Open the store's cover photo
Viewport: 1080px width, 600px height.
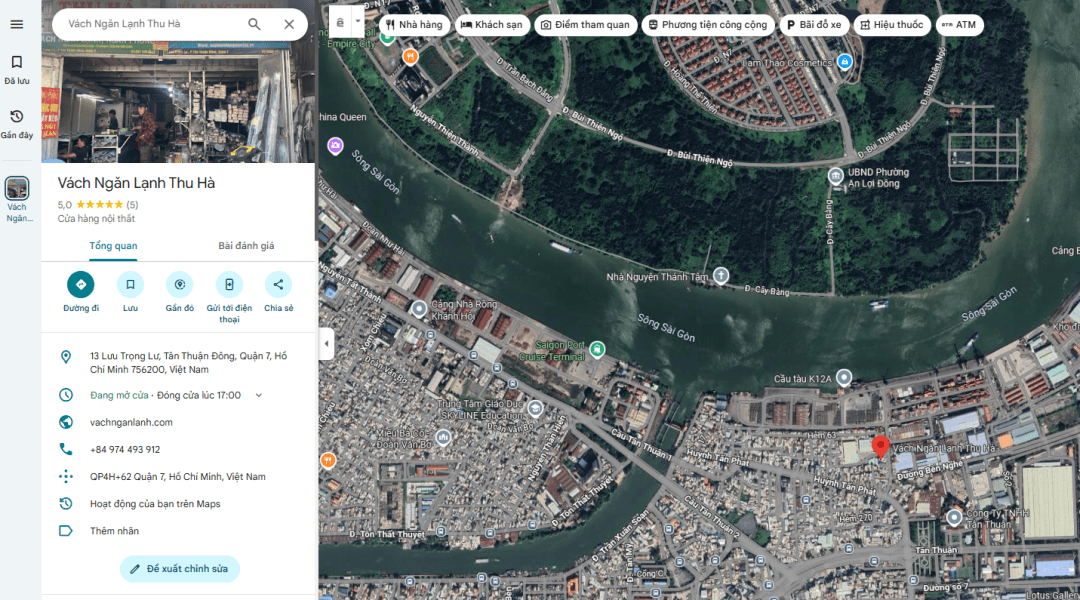[x=178, y=102]
